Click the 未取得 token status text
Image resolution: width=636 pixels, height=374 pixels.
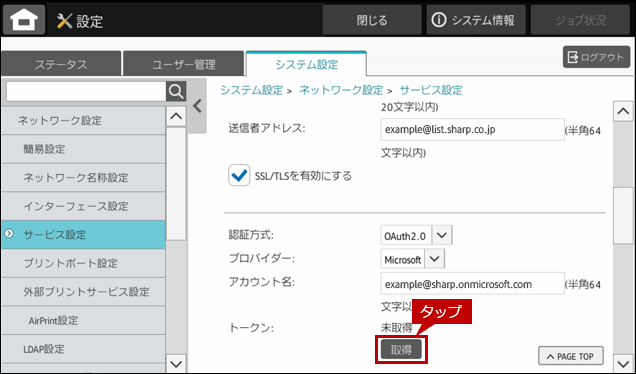[396, 328]
